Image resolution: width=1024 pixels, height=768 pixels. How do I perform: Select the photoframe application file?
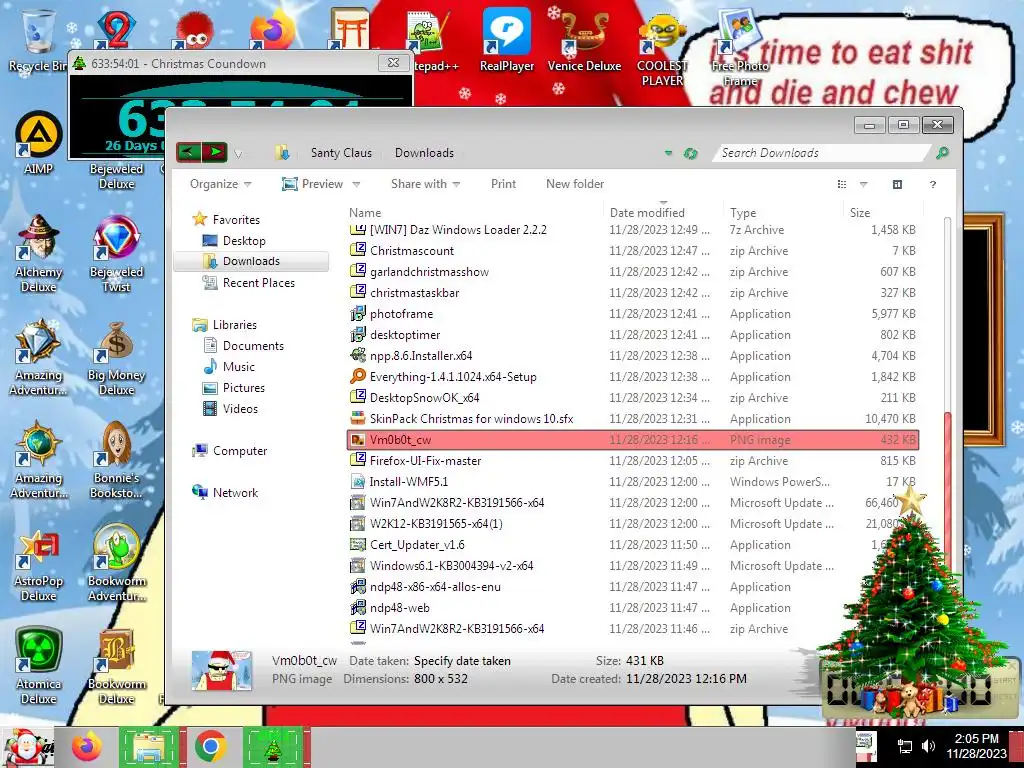click(x=632, y=313)
